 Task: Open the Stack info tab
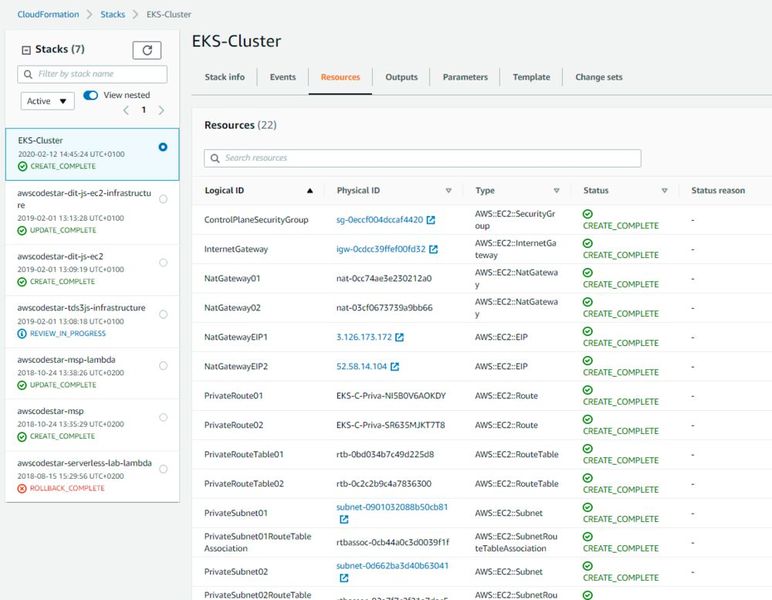[x=225, y=77]
